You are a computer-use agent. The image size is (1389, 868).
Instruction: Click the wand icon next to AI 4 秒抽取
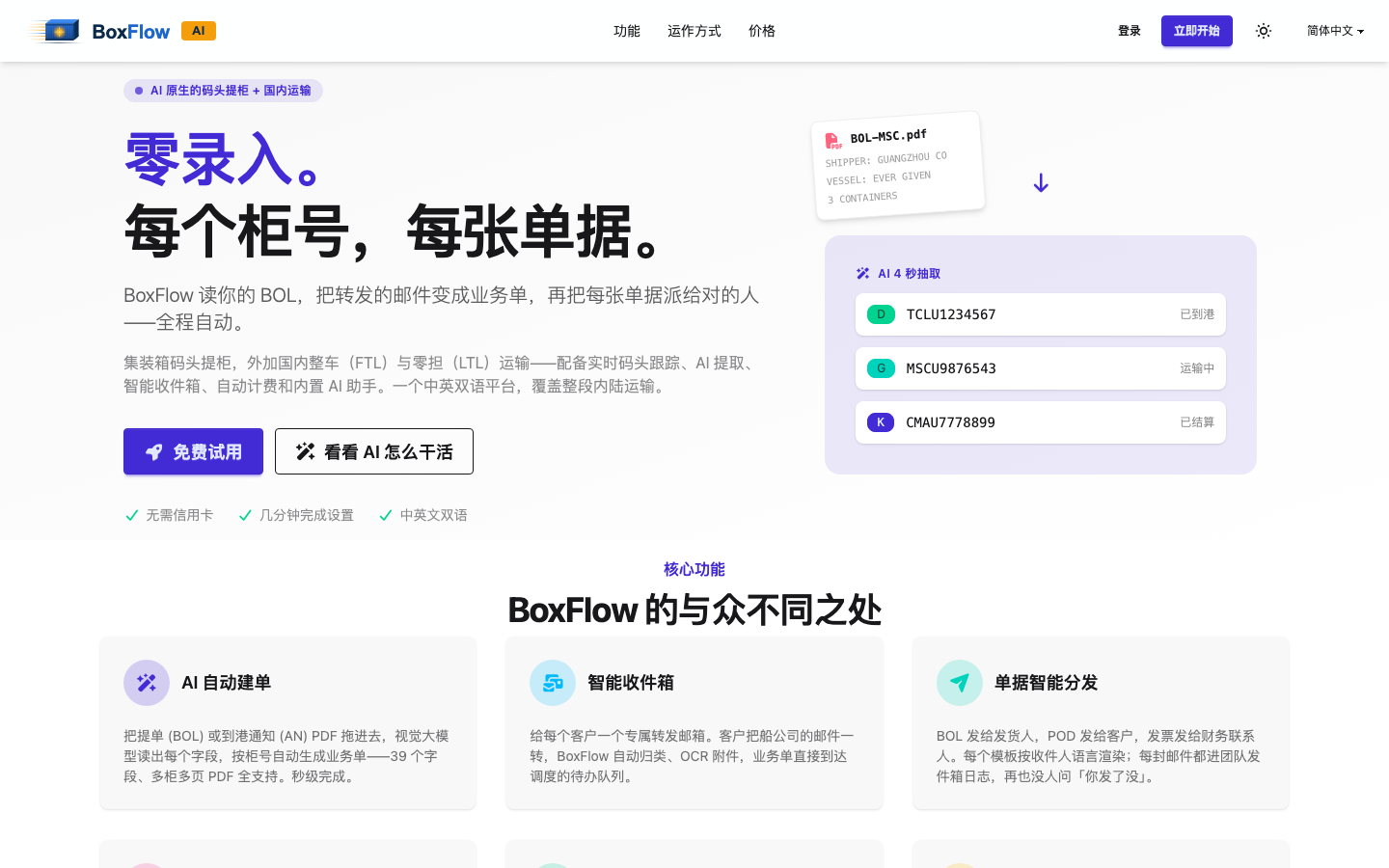863,274
